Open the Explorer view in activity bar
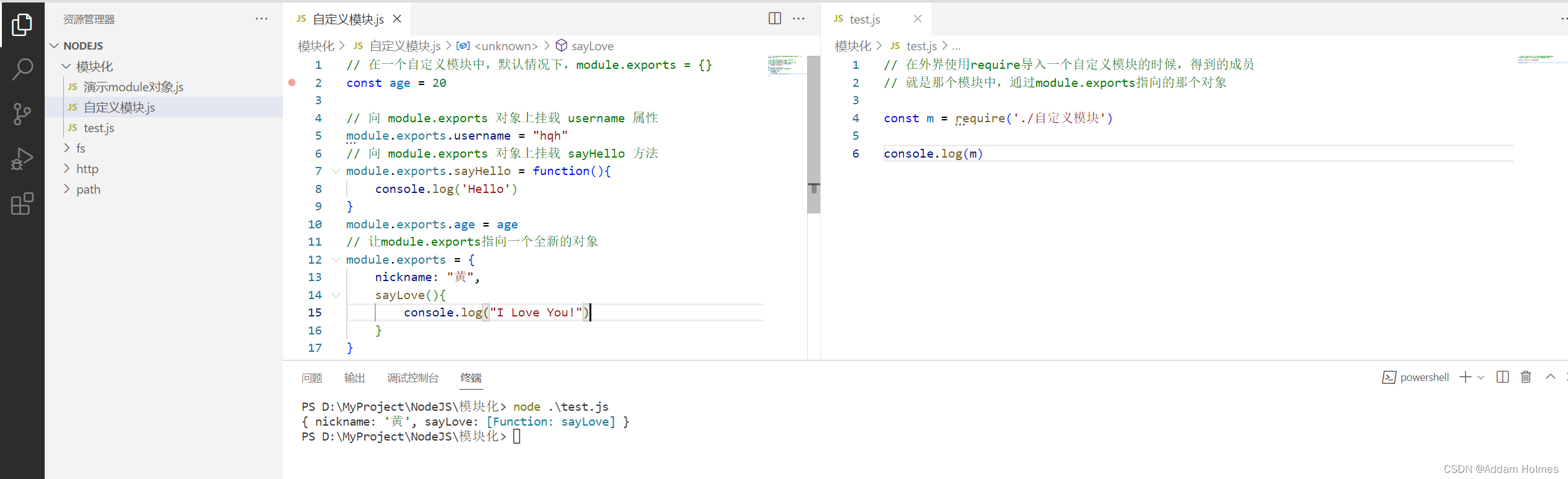This screenshot has height=479, width=1568. (x=22, y=25)
